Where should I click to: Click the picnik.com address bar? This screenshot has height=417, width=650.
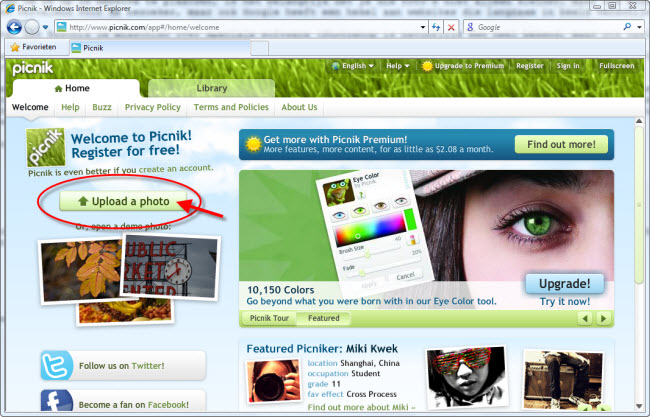pyautogui.click(x=238, y=27)
